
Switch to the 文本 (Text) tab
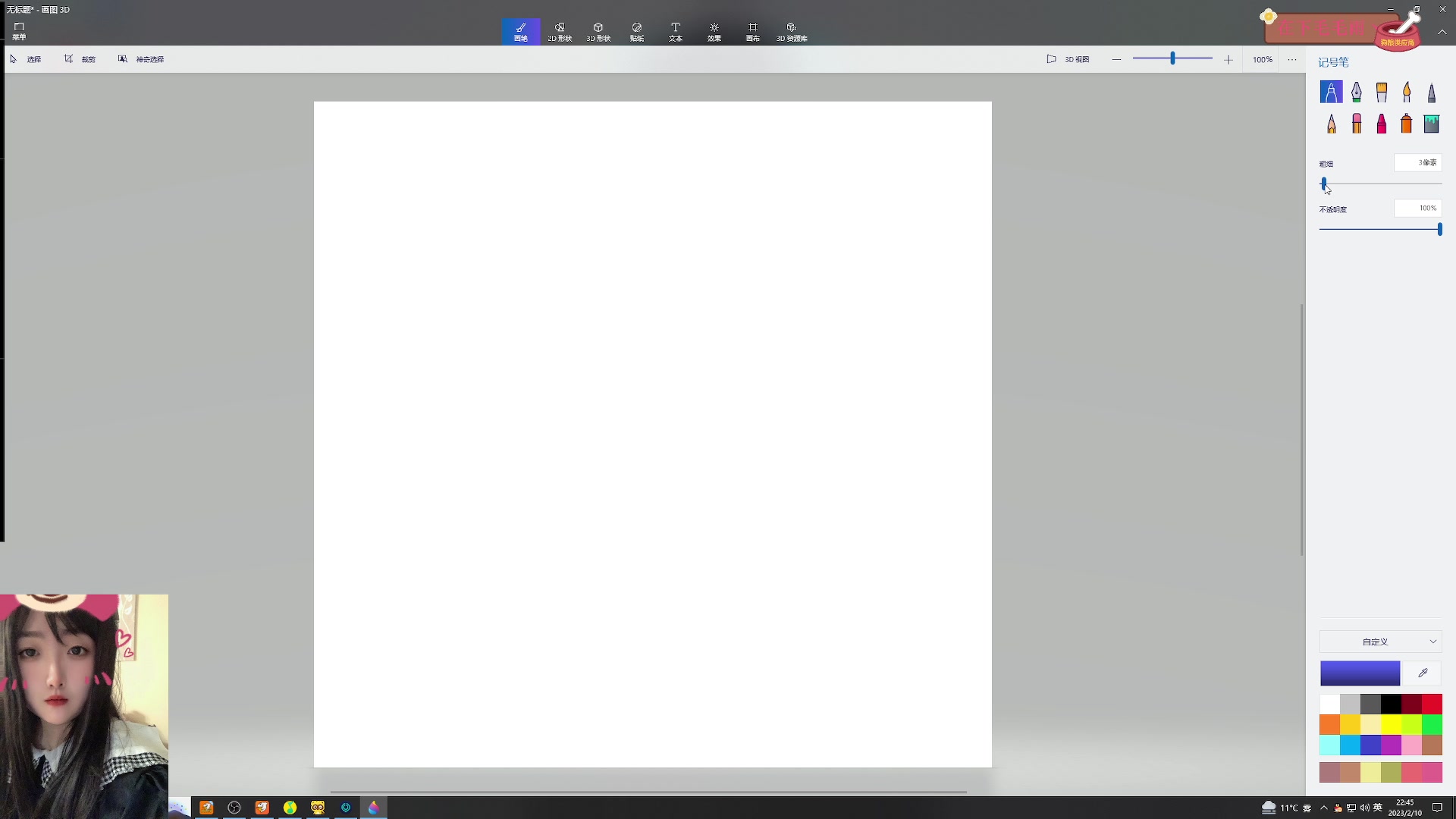676,32
